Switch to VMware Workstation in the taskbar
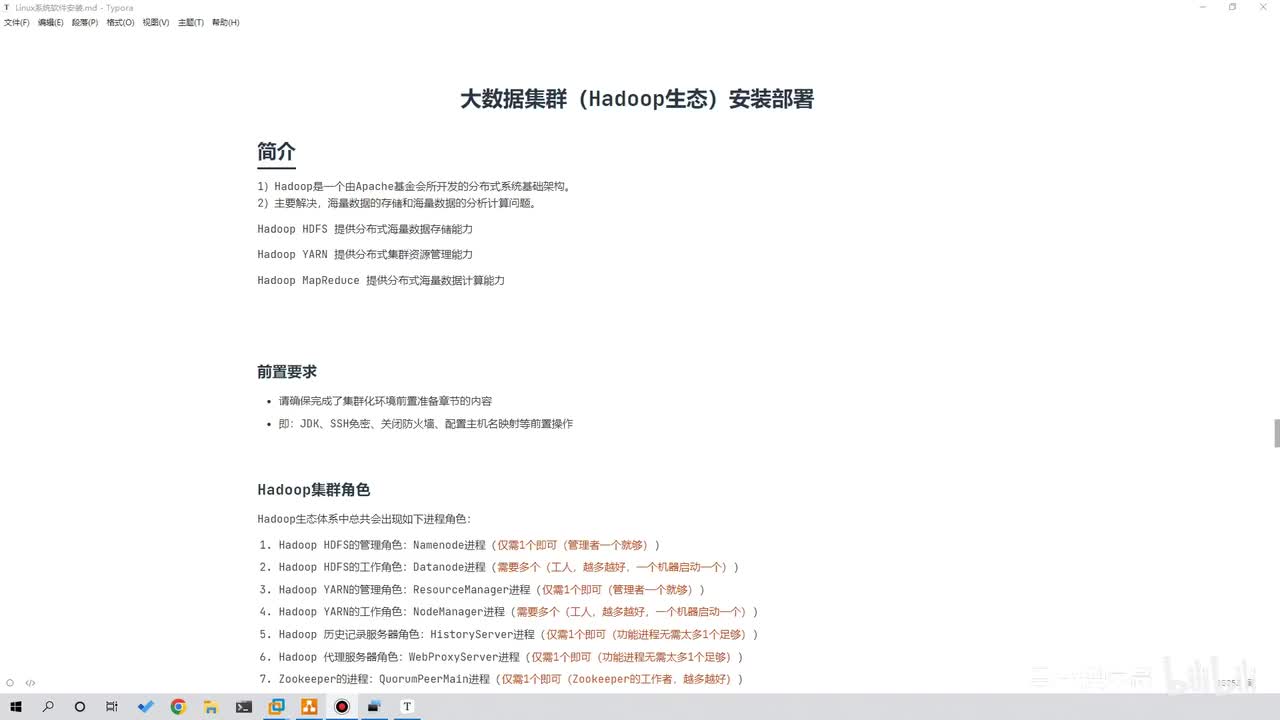The height and width of the screenshot is (720, 1280). coord(276,707)
